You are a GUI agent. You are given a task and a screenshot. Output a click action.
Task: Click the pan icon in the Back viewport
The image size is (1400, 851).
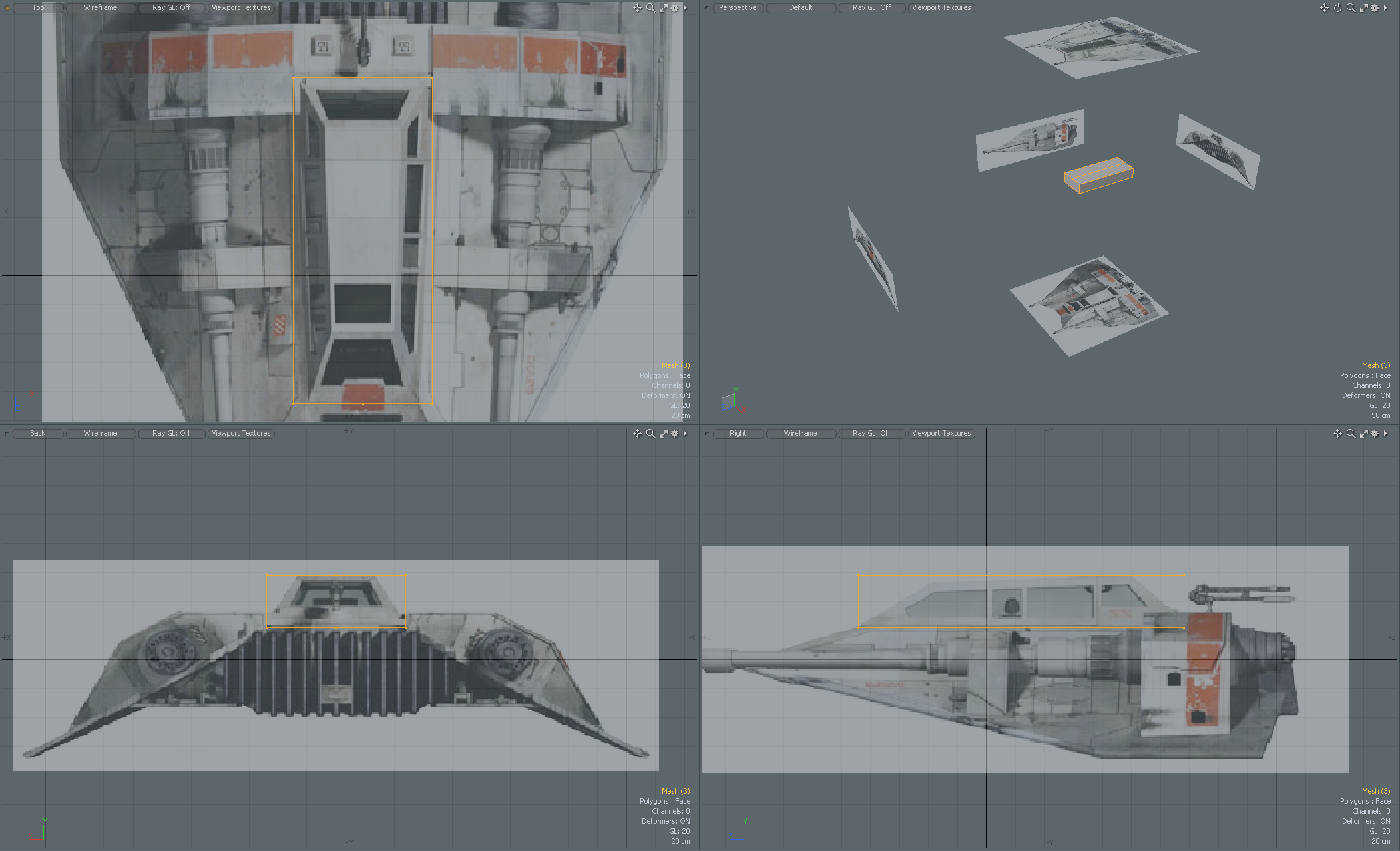click(x=637, y=434)
